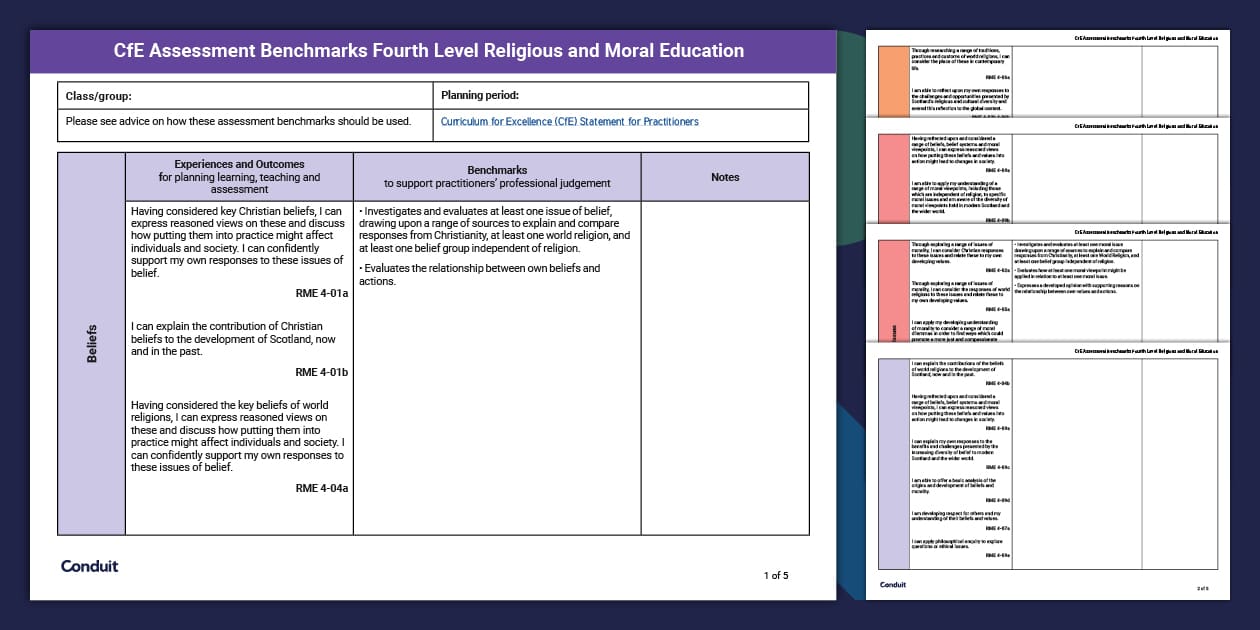The width and height of the screenshot is (1260, 630).
Task: Select the purple document title banner
Action: pos(432,51)
